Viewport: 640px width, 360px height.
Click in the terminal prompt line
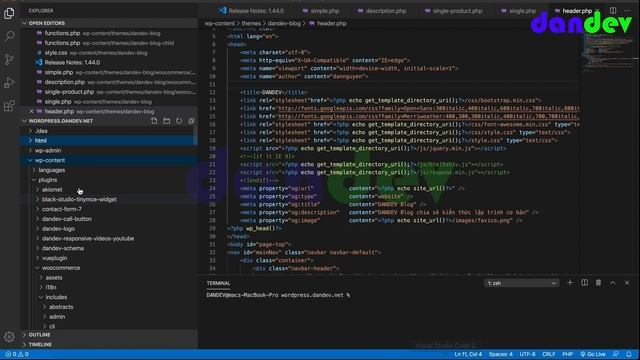(x=278, y=295)
